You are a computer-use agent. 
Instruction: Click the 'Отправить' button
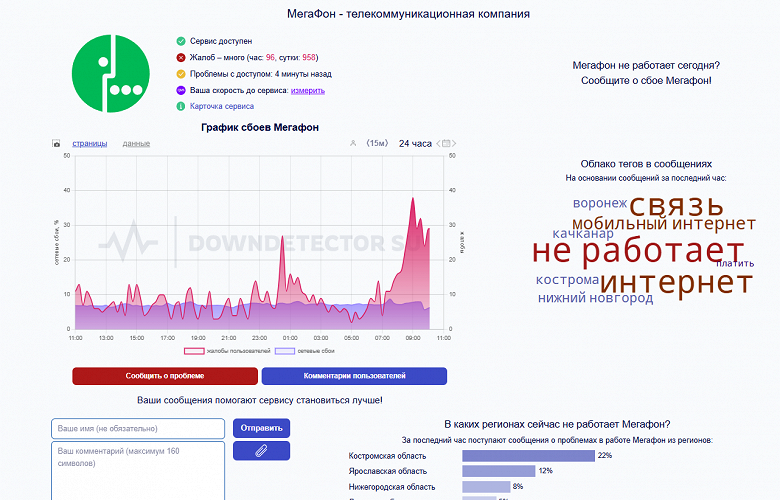click(x=262, y=428)
